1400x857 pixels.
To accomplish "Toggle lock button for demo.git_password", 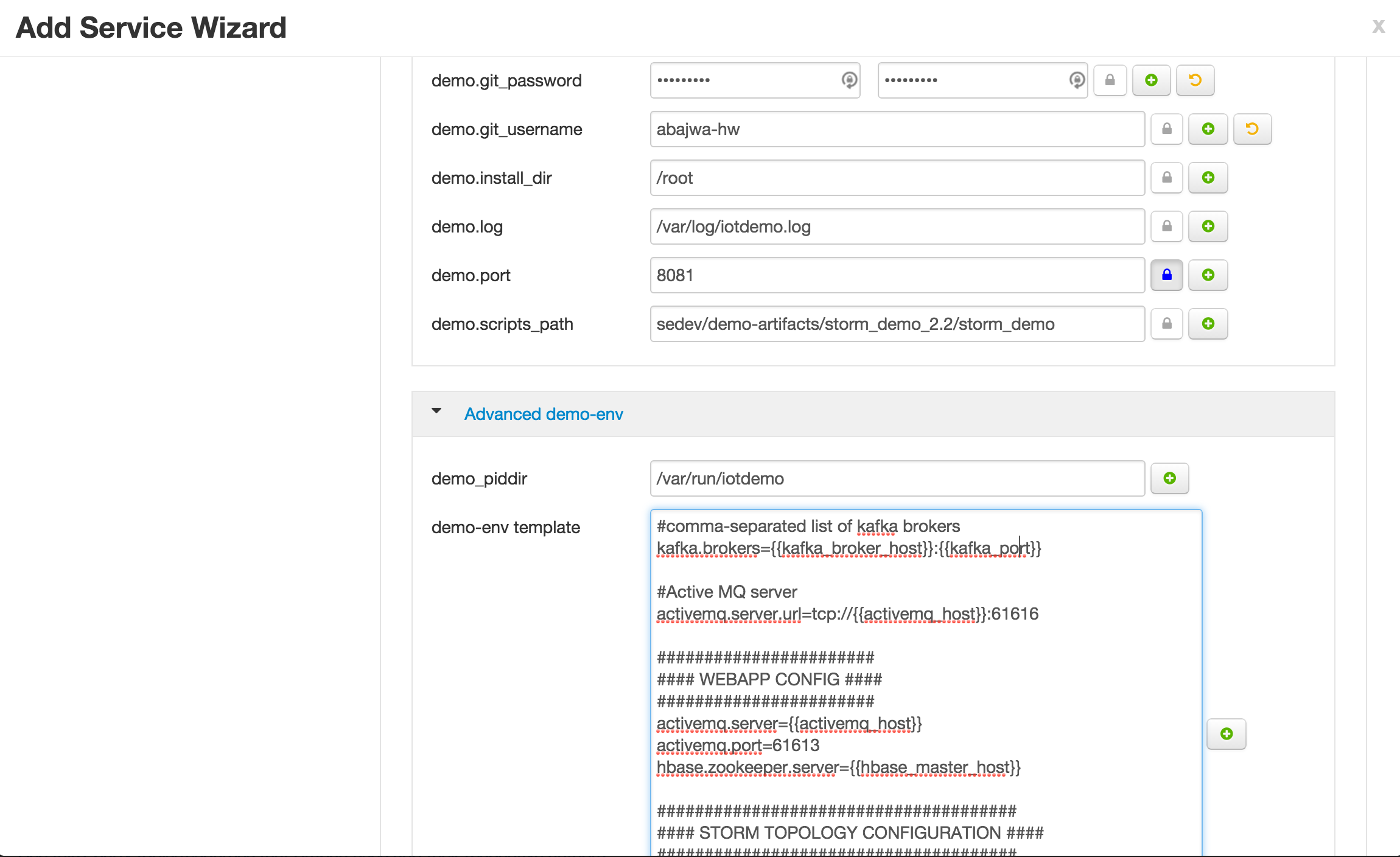I will 1110,80.
